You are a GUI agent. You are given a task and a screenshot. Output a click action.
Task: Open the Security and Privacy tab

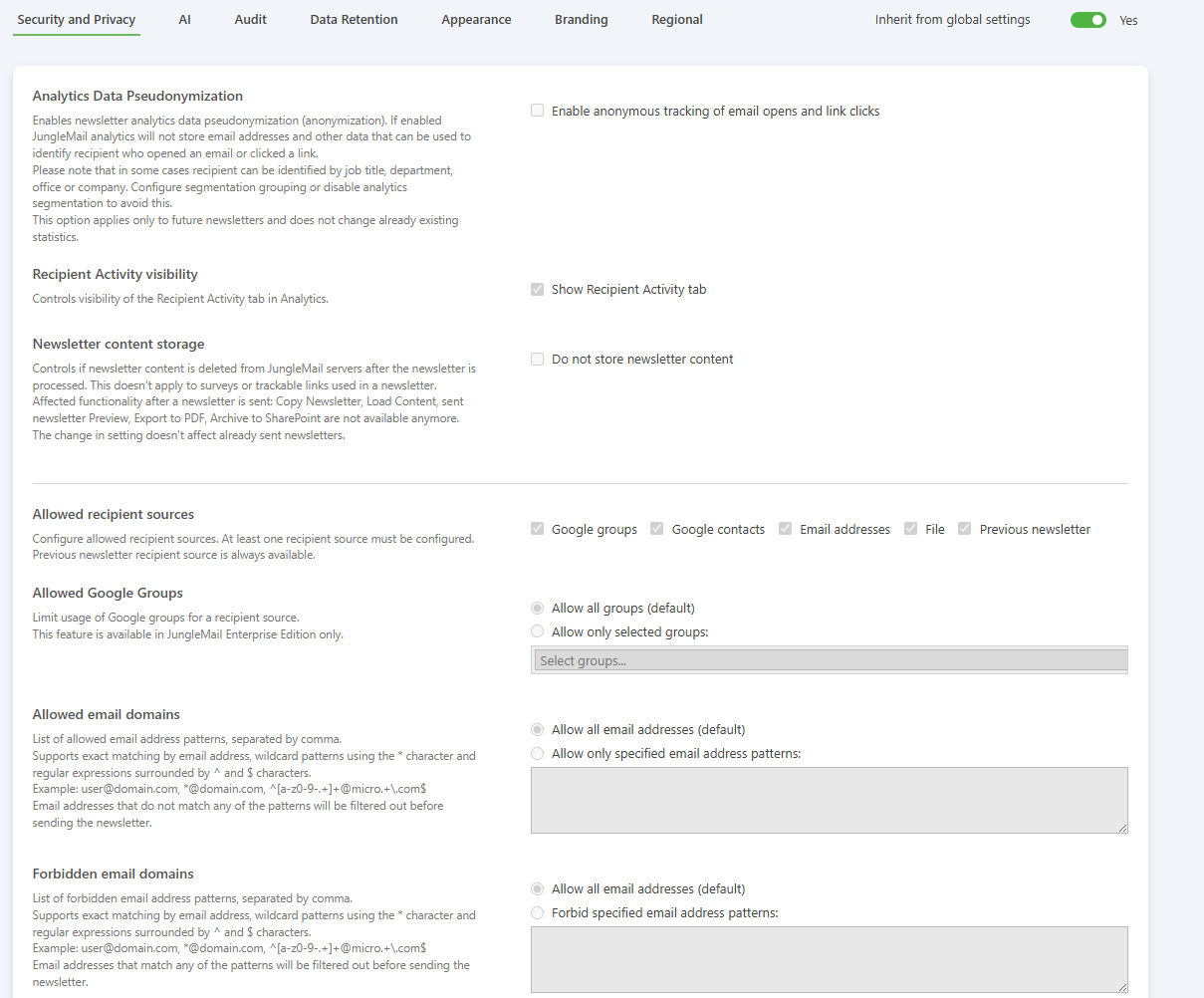[x=77, y=19]
